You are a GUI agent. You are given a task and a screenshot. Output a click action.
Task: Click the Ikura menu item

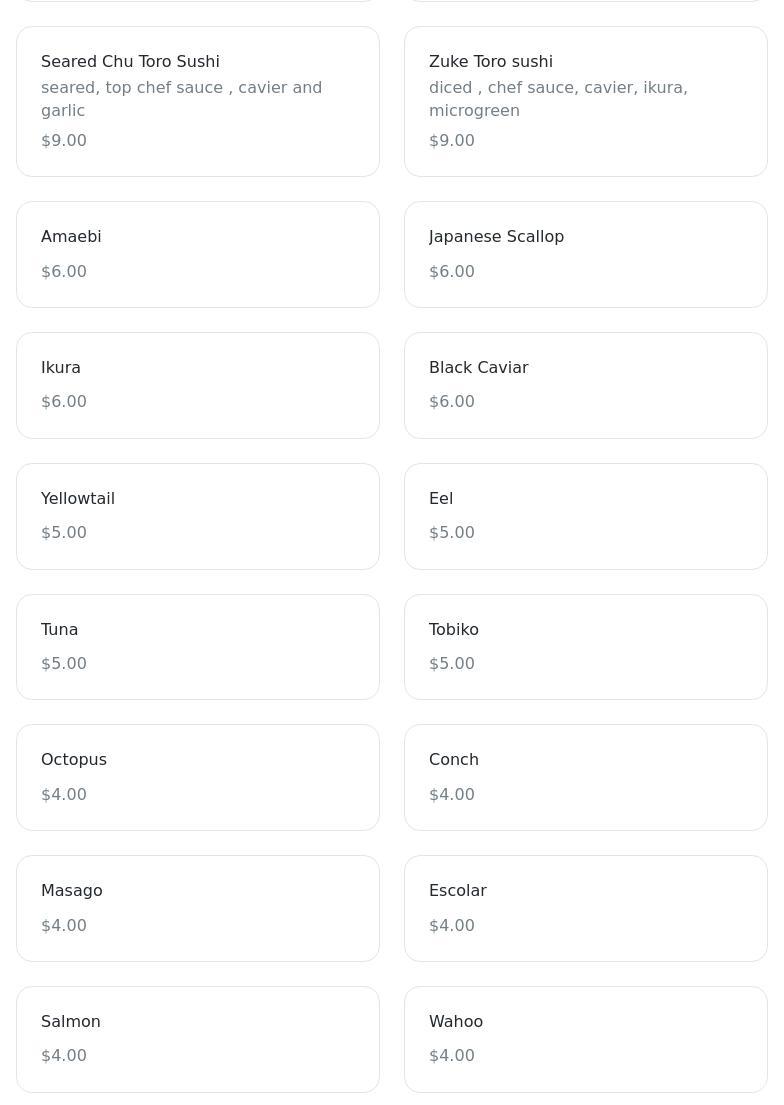coord(197,385)
